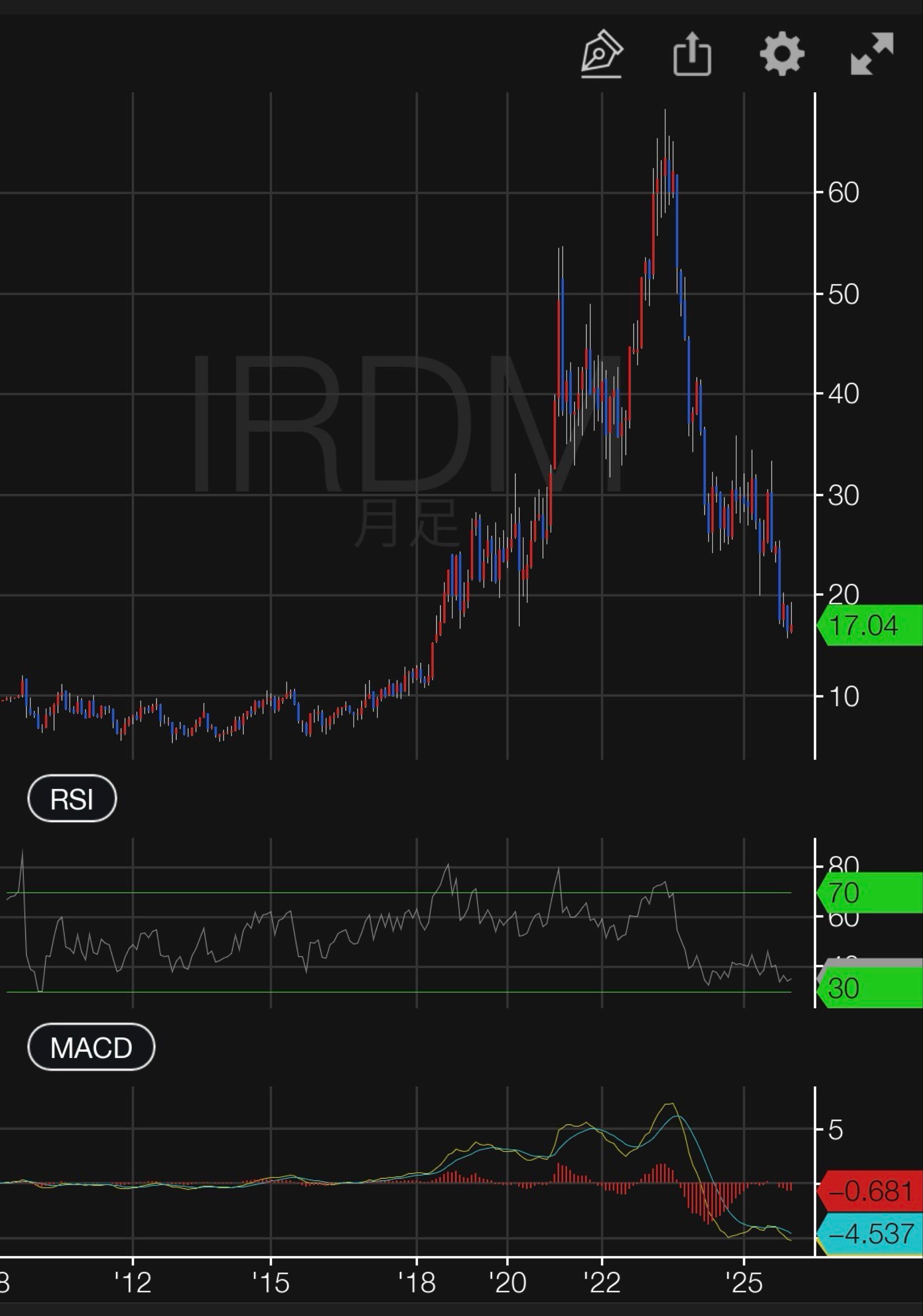Tap the '12 time axis label
Viewport: 923px width, 1316px height.
coord(133,1283)
